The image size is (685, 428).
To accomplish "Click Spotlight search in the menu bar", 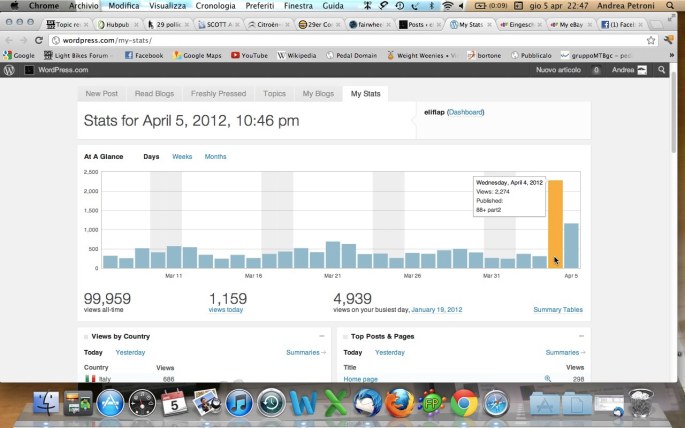I will [674, 6].
